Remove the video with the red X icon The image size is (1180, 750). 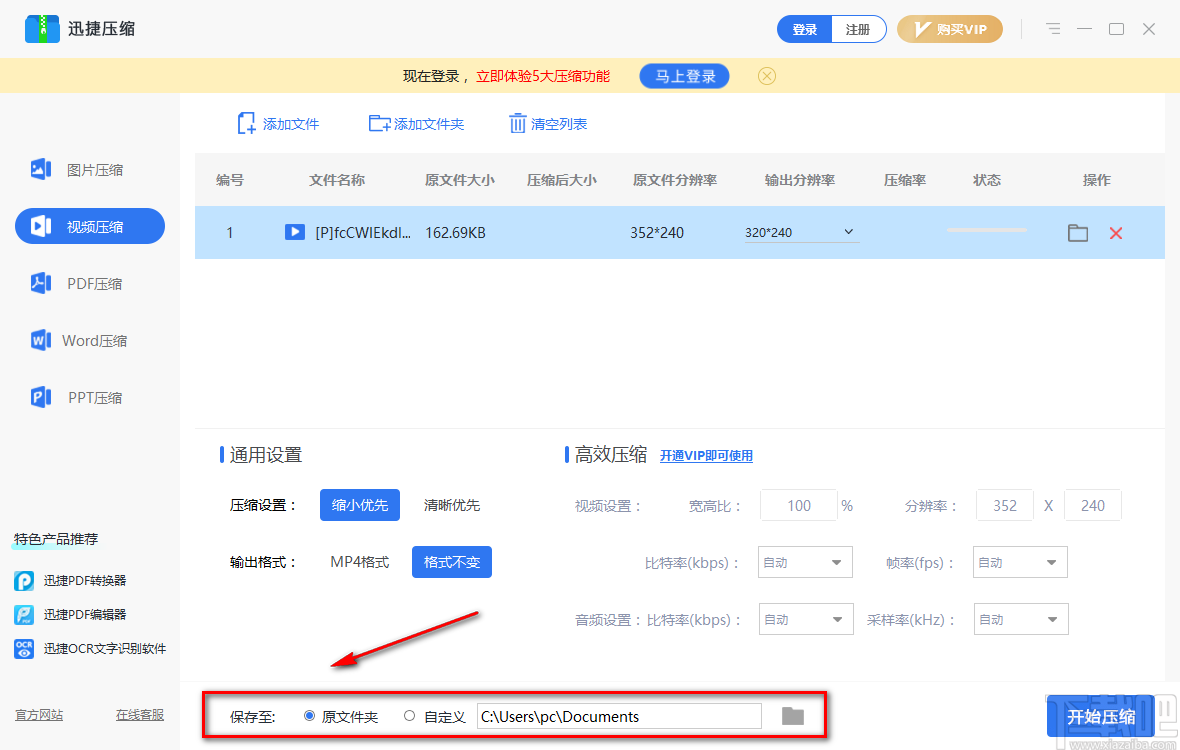pos(1115,232)
